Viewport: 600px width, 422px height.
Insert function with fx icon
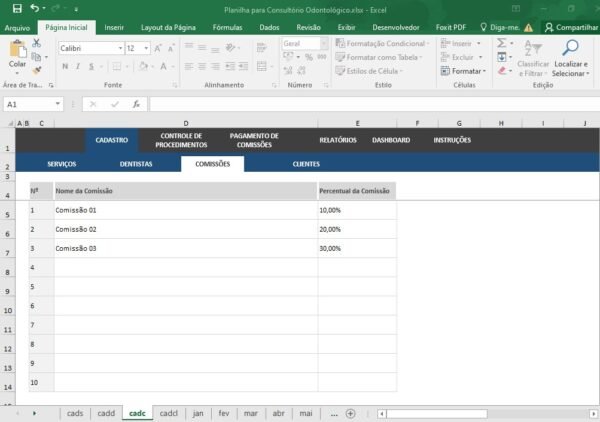[x=136, y=104]
